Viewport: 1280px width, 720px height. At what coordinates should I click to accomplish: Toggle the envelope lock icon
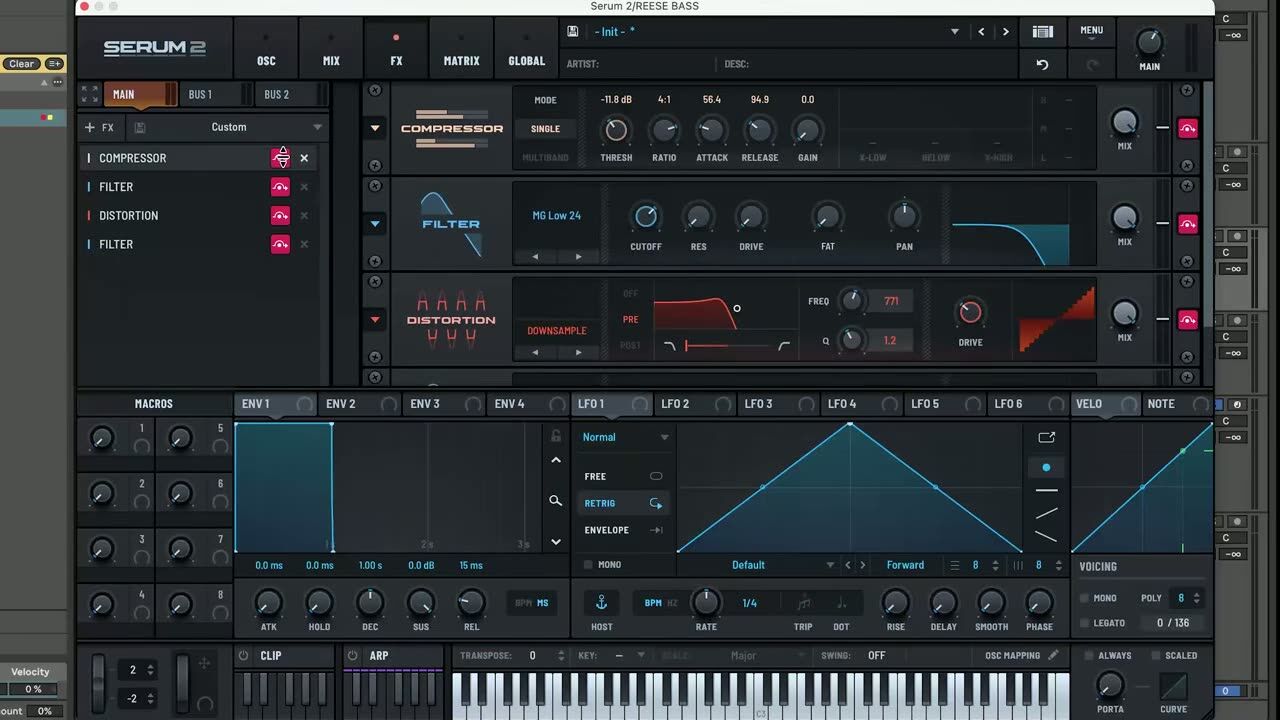(x=556, y=436)
